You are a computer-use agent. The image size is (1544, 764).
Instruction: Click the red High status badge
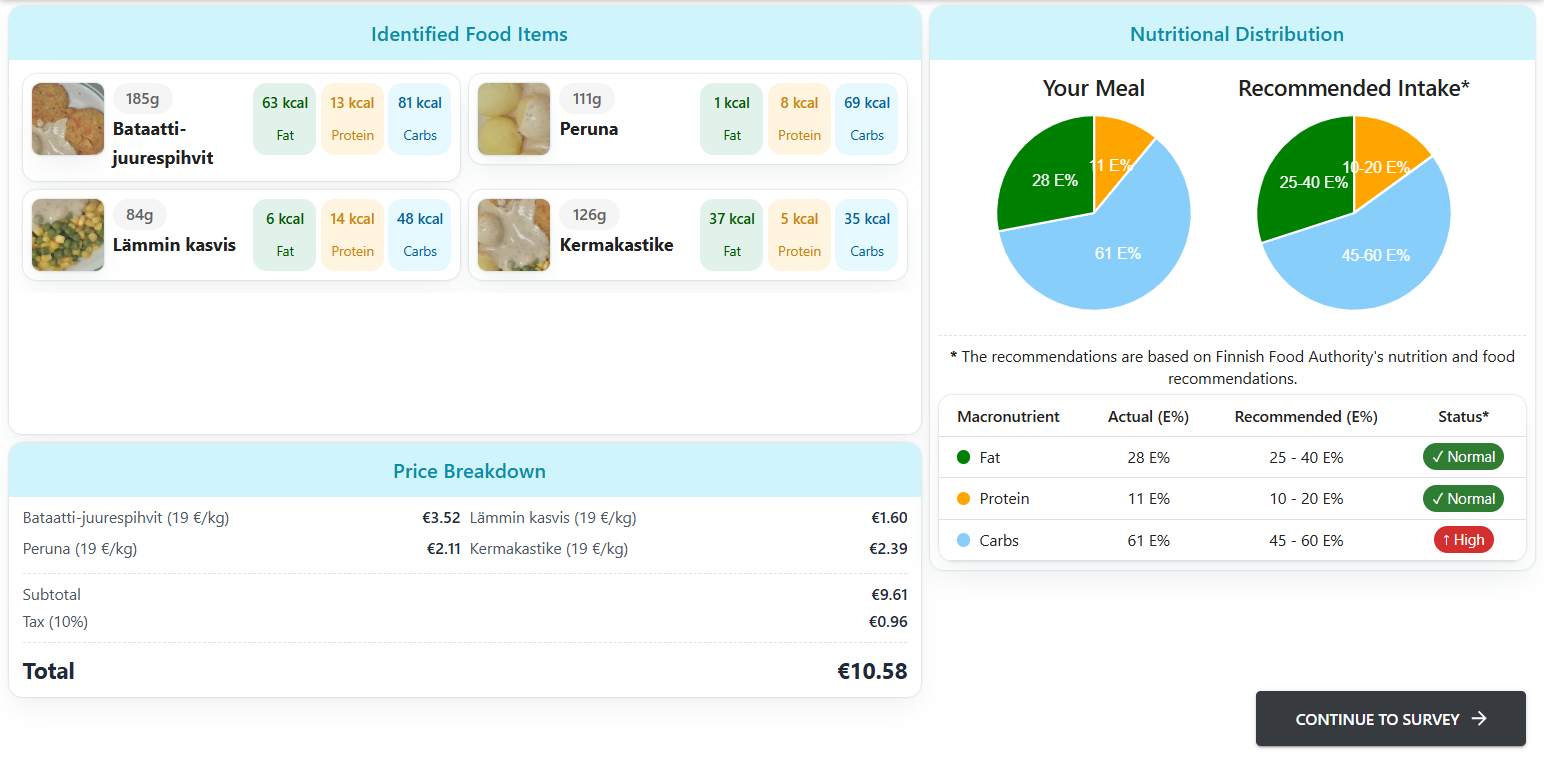coord(1463,540)
